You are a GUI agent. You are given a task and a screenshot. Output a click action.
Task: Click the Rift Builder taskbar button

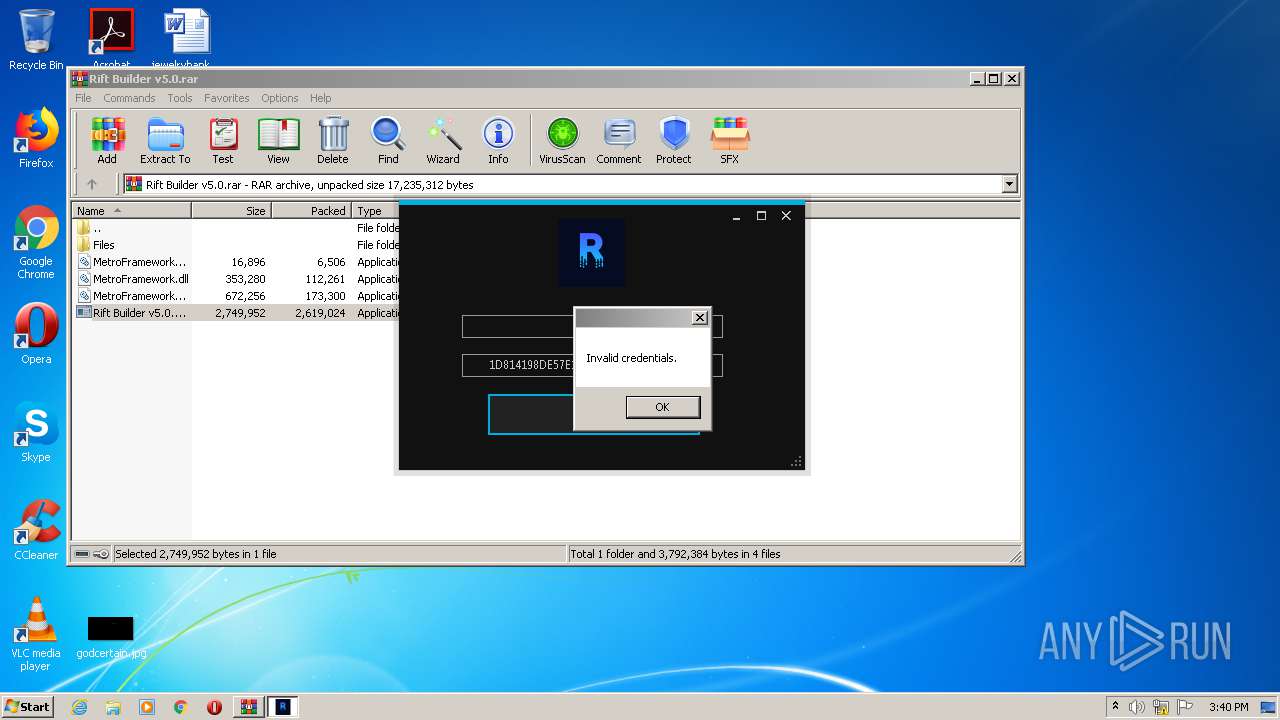click(283, 707)
